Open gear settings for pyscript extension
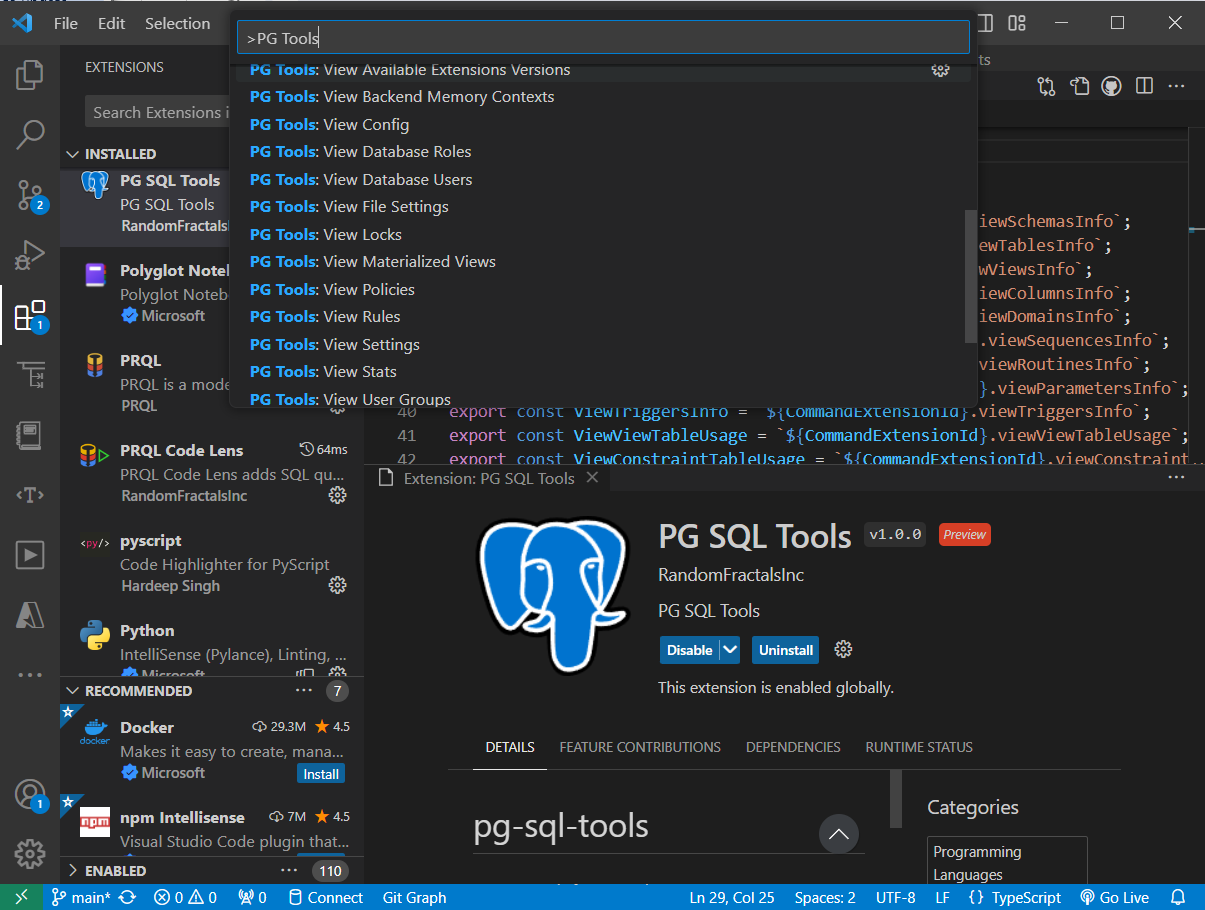This screenshot has width=1205, height=910. 338,585
